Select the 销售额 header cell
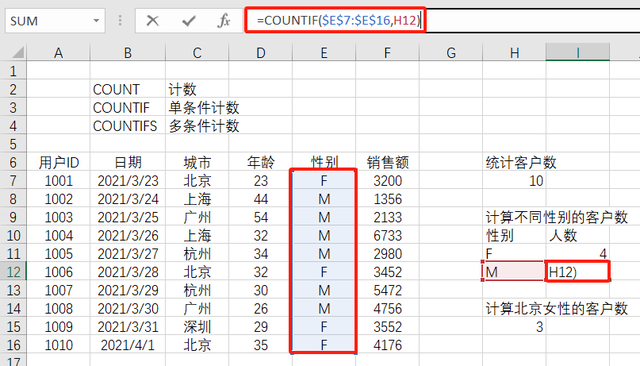The height and width of the screenshot is (366, 640). [x=387, y=162]
